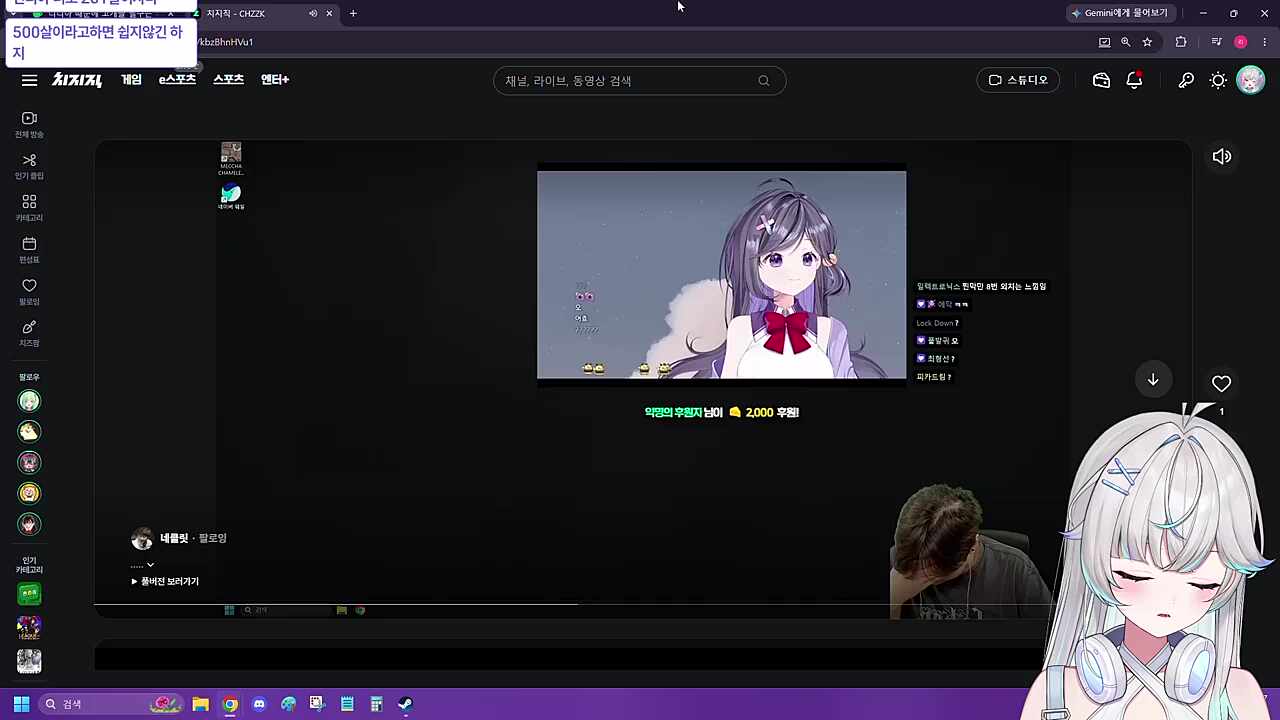Open Steam from the taskbar
1280x720 pixels.
point(405,704)
